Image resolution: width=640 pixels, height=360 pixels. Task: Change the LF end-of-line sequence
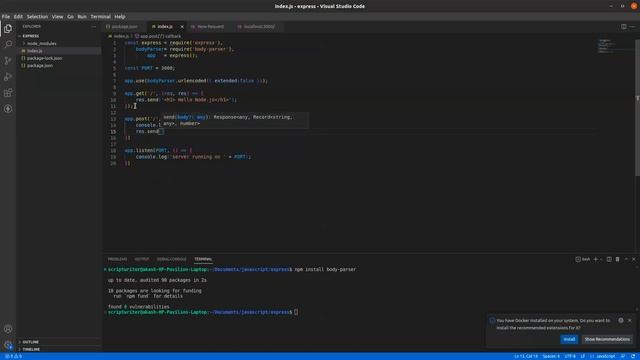point(583,356)
